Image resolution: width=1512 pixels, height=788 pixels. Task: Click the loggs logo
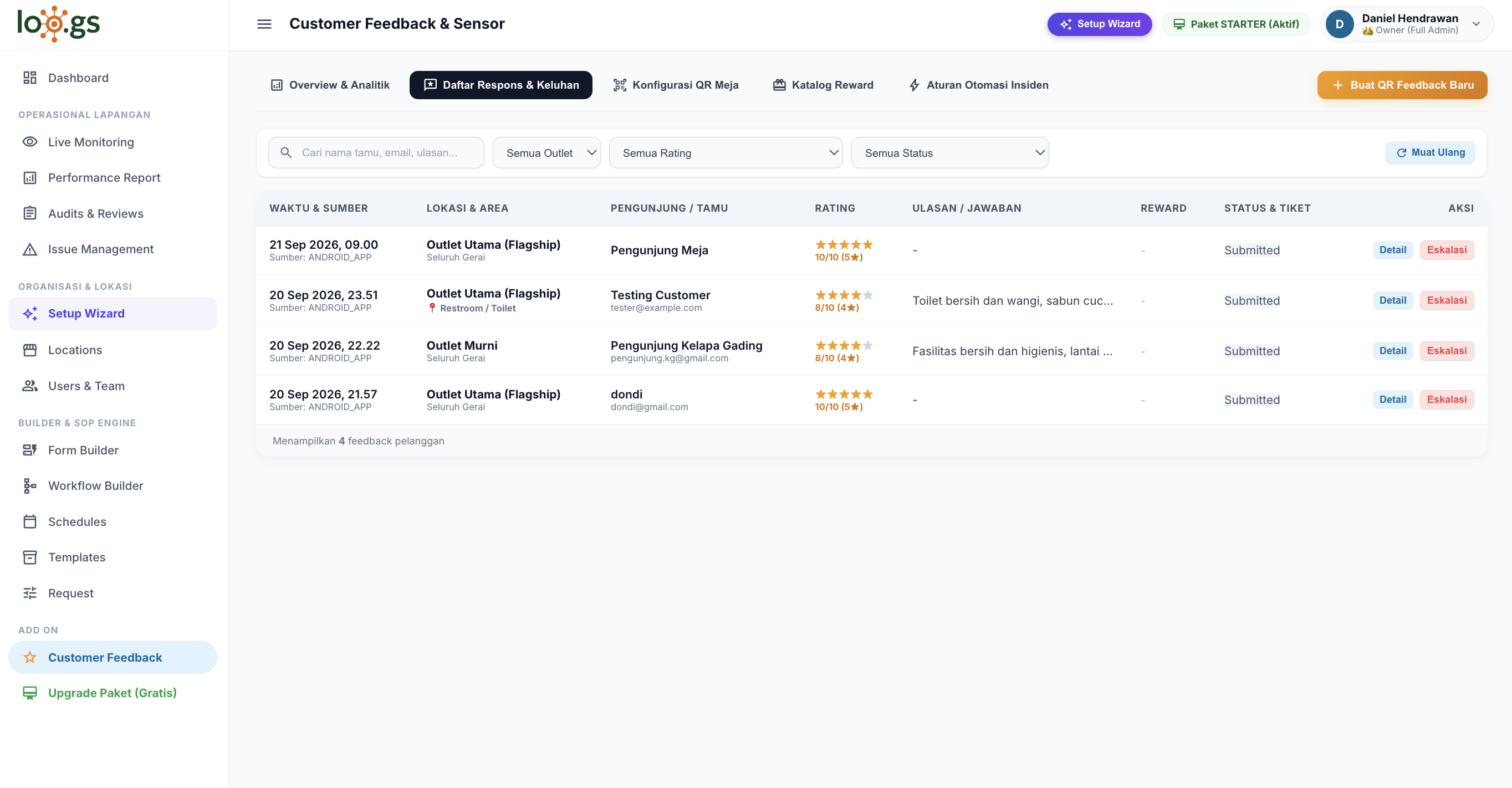pos(59,23)
